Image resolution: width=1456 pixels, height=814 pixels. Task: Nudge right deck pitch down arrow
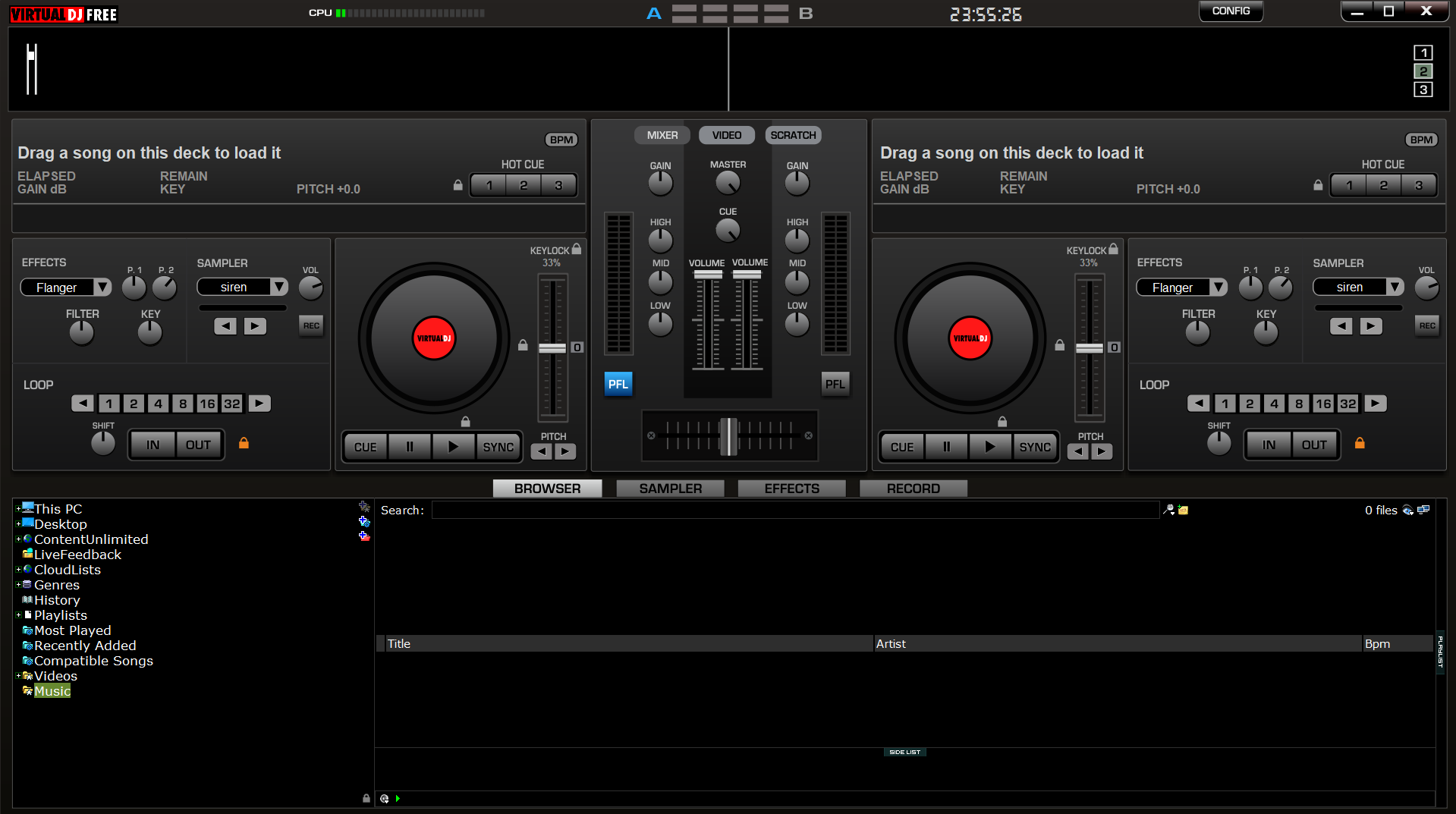click(1078, 451)
